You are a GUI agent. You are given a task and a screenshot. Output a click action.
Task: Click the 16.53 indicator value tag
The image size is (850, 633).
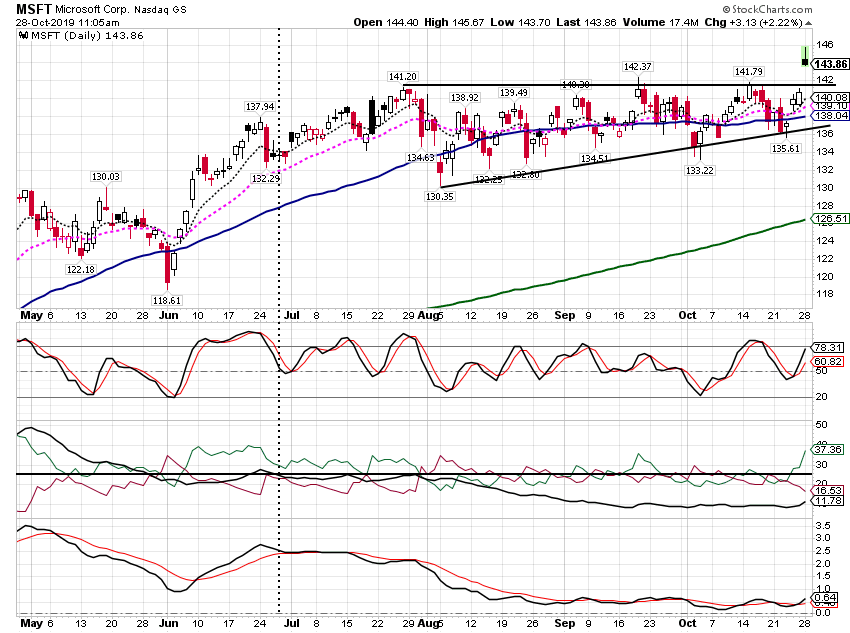[828, 490]
